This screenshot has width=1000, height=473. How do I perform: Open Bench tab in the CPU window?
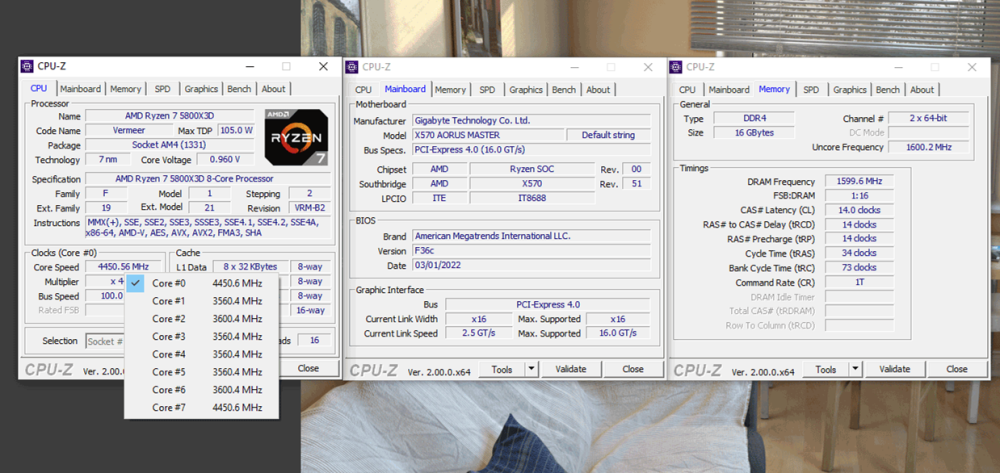(x=239, y=89)
